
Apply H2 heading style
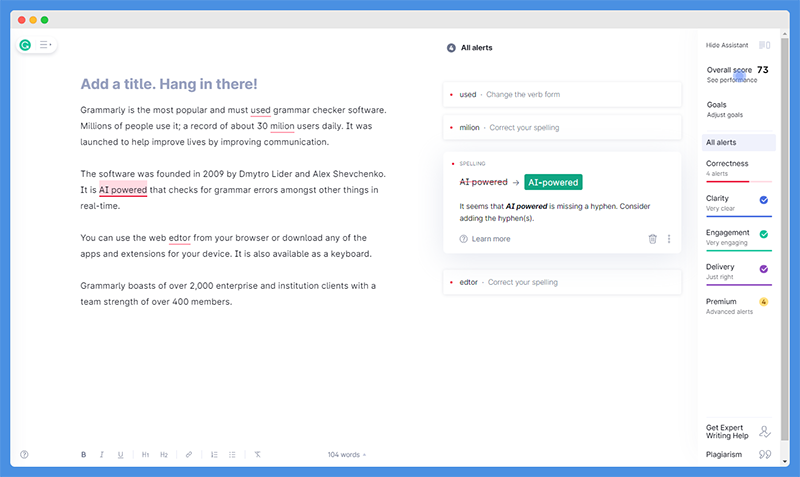click(164, 455)
